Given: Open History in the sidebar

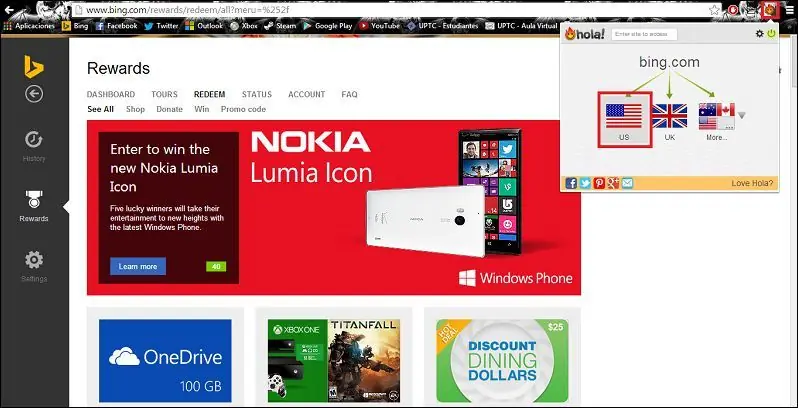Looking at the screenshot, I should point(34,147).
